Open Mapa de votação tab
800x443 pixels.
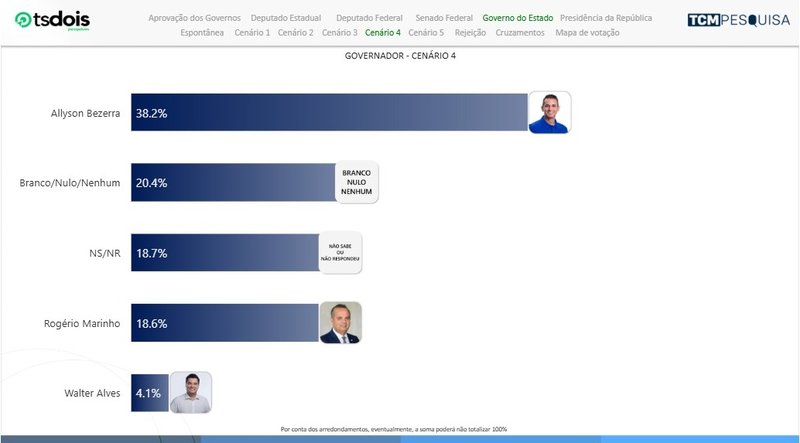(587, 33)
